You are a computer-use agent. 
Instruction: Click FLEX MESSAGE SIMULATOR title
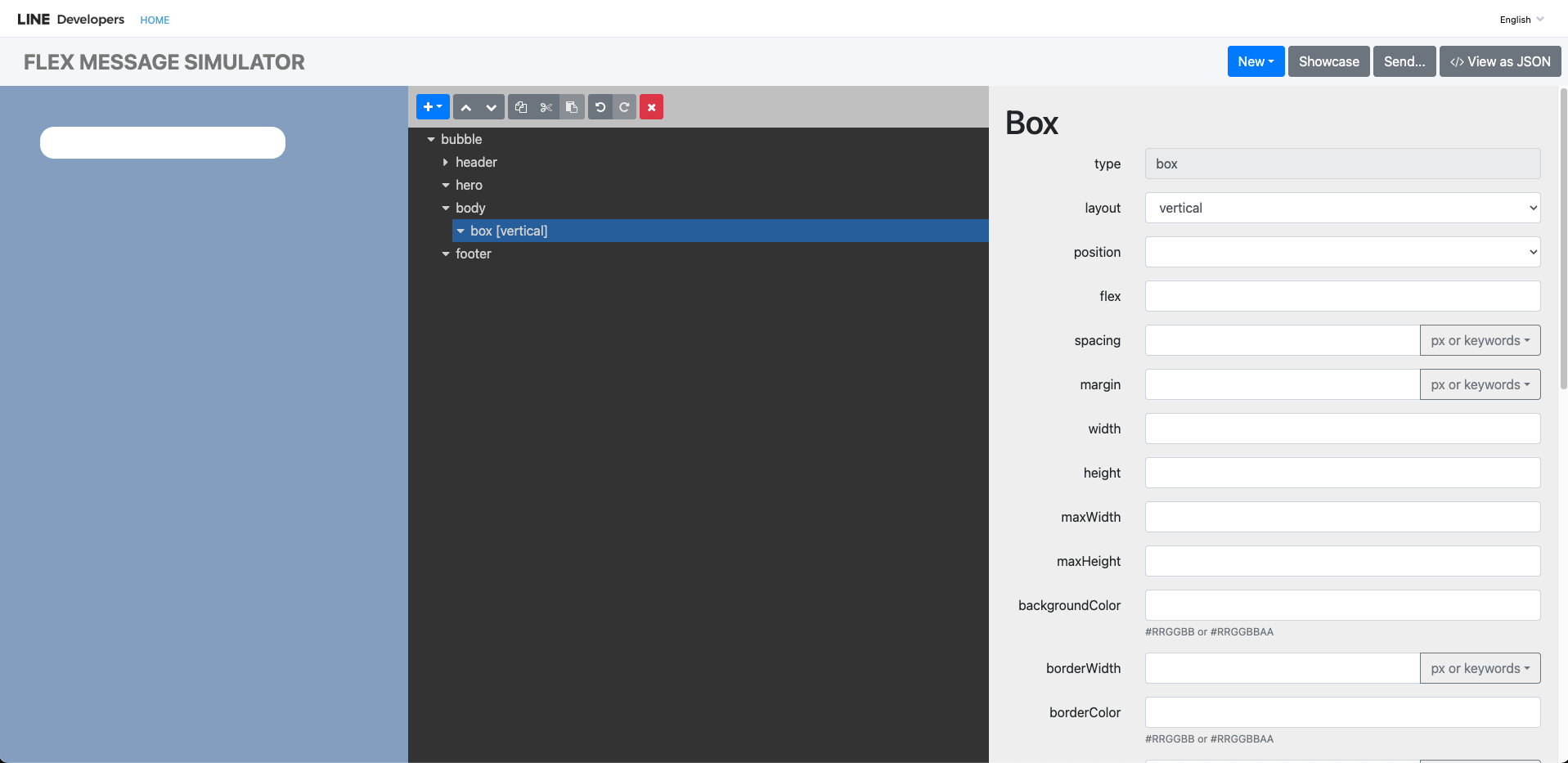[x=164, y=62]
